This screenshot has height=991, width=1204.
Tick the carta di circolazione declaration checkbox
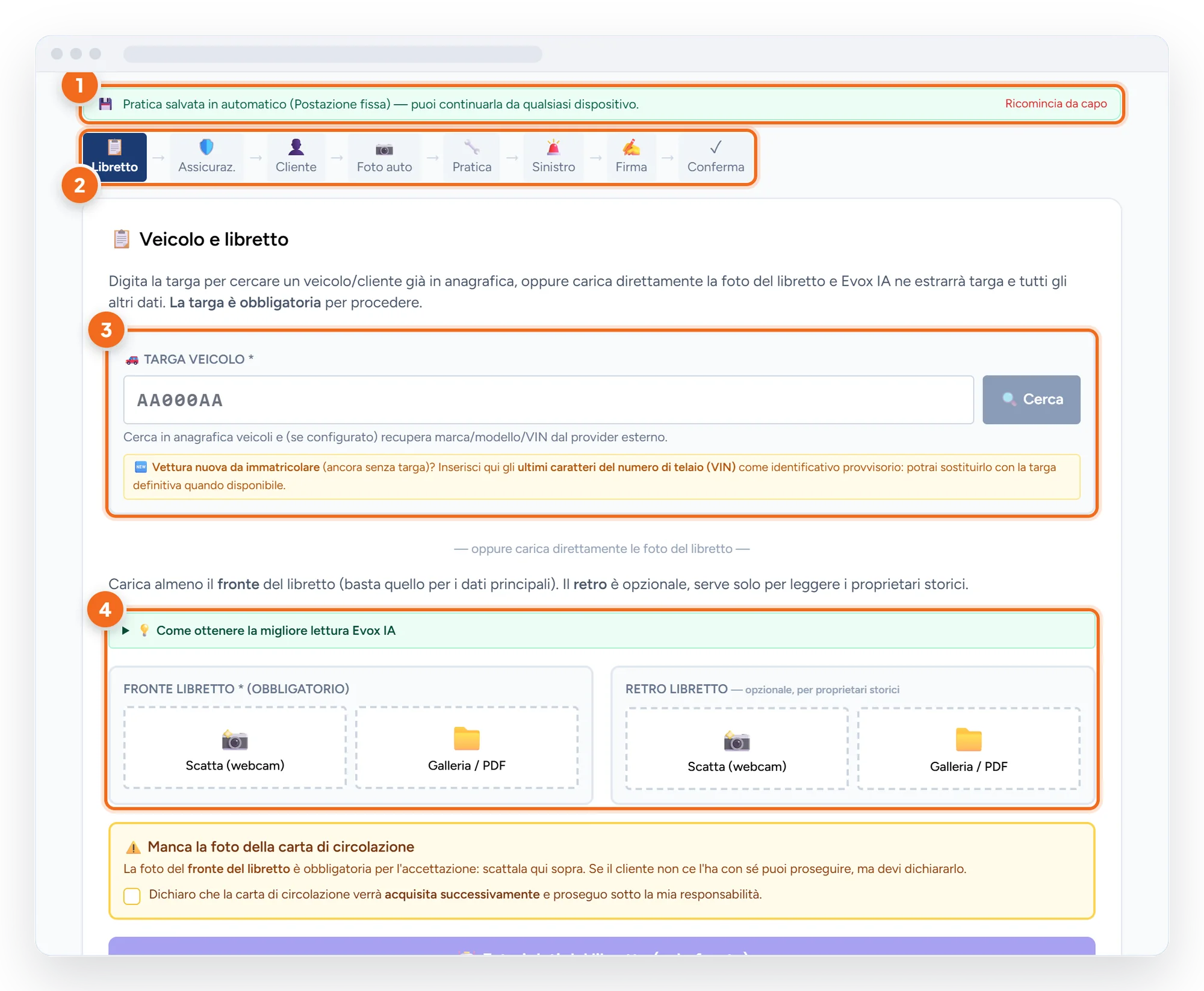click(132, 895)
